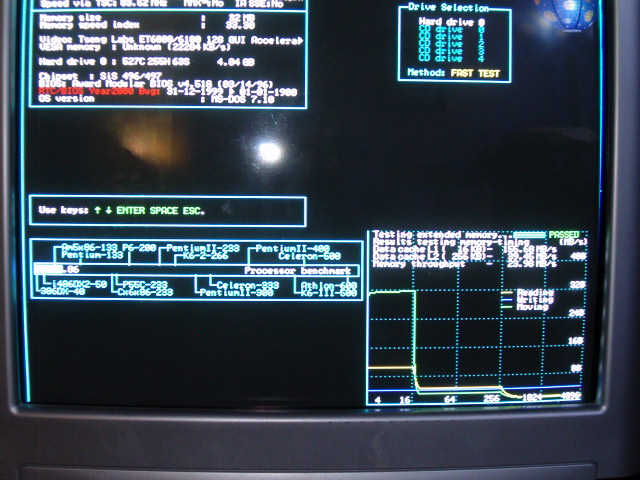Click the Tseng Labs ET6000 video line
640x480 pixels.
pyautogui.click(x=171, y=40)
